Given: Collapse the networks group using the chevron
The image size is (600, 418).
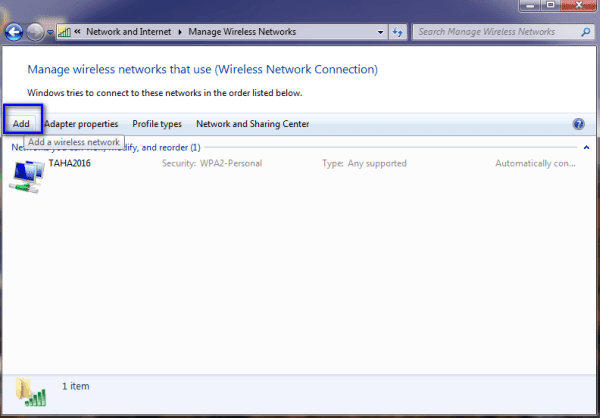Looking at the screenshot, I should (585, 148).
